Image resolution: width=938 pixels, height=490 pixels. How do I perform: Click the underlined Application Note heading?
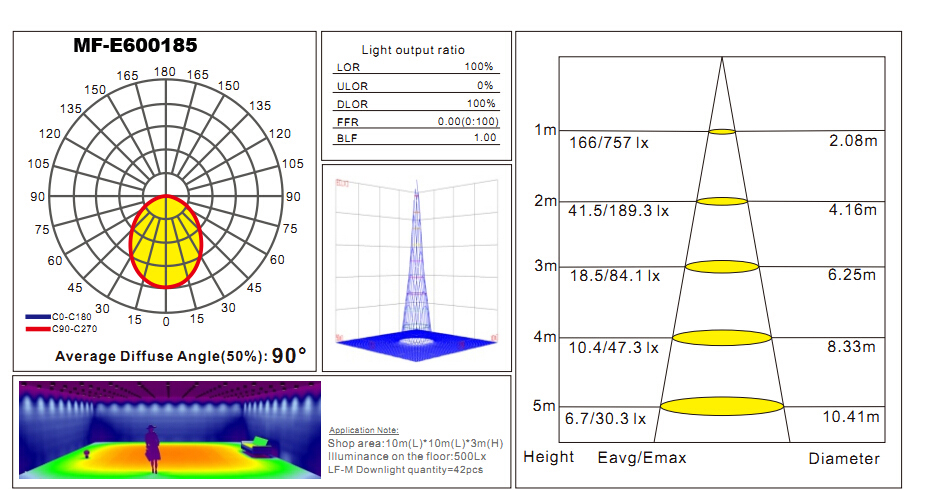click(x=363, y=430)
